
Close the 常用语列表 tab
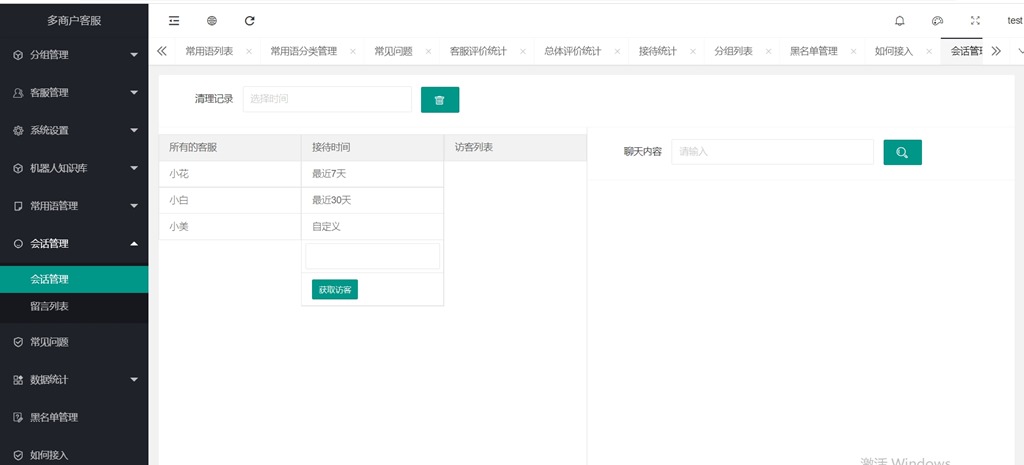249,52
